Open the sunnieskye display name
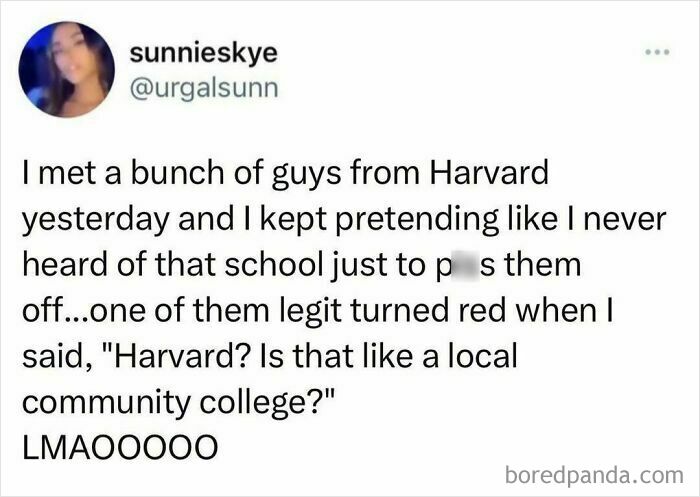Image resolution: width=700 pixels, height=497 pixels. 204,54
